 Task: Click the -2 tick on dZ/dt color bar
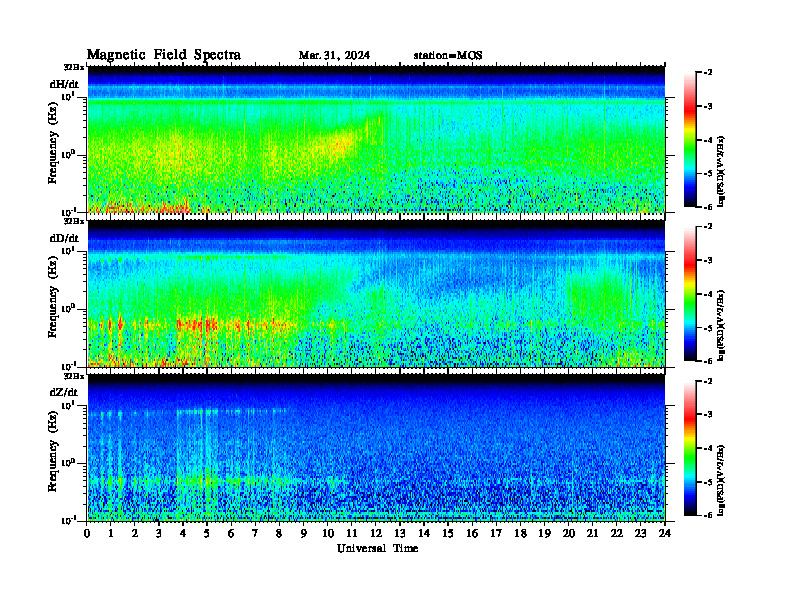pyautogui.click(x=707, y=381)
